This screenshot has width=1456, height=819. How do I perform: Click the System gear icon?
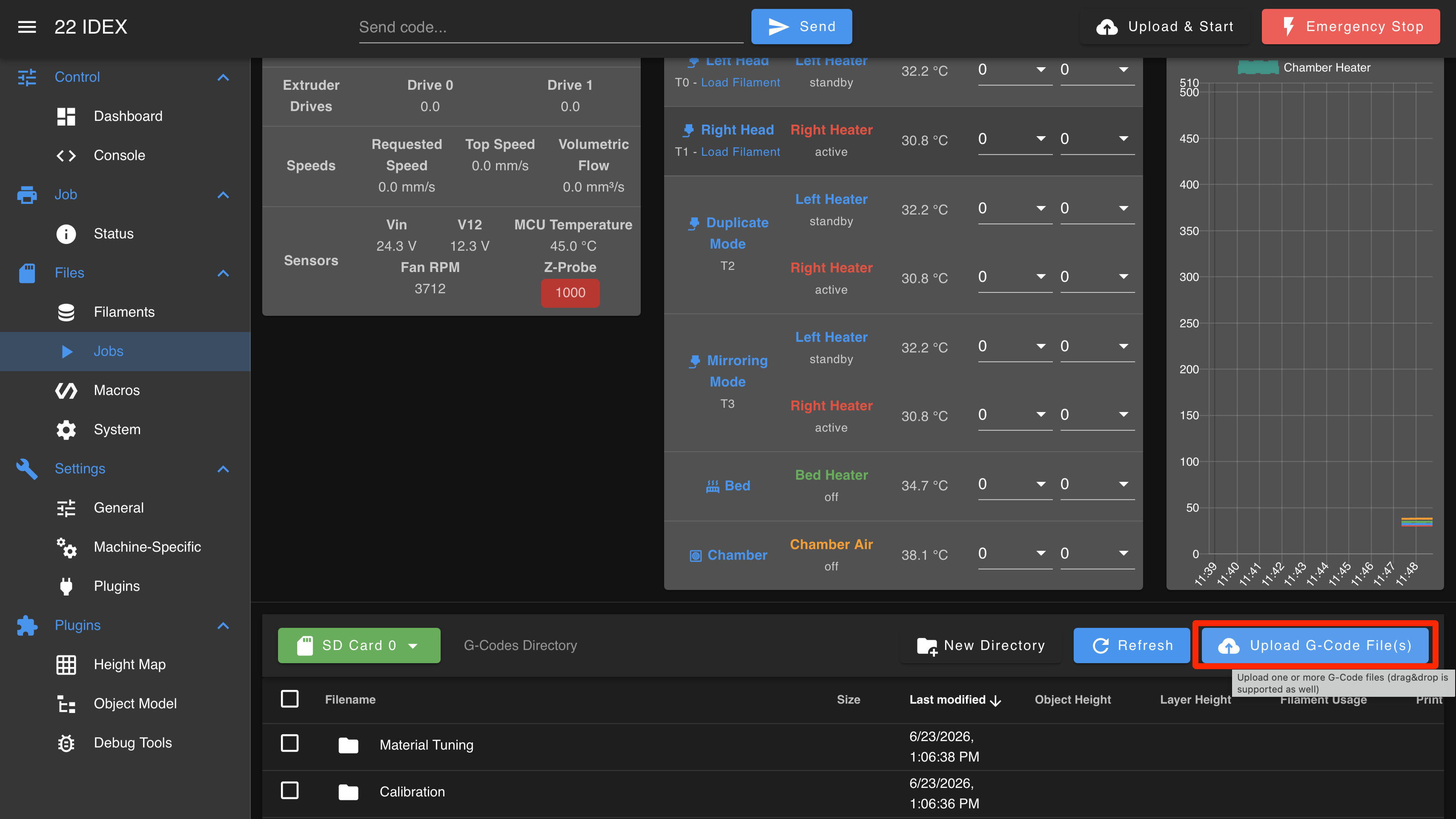pos(66,430)
